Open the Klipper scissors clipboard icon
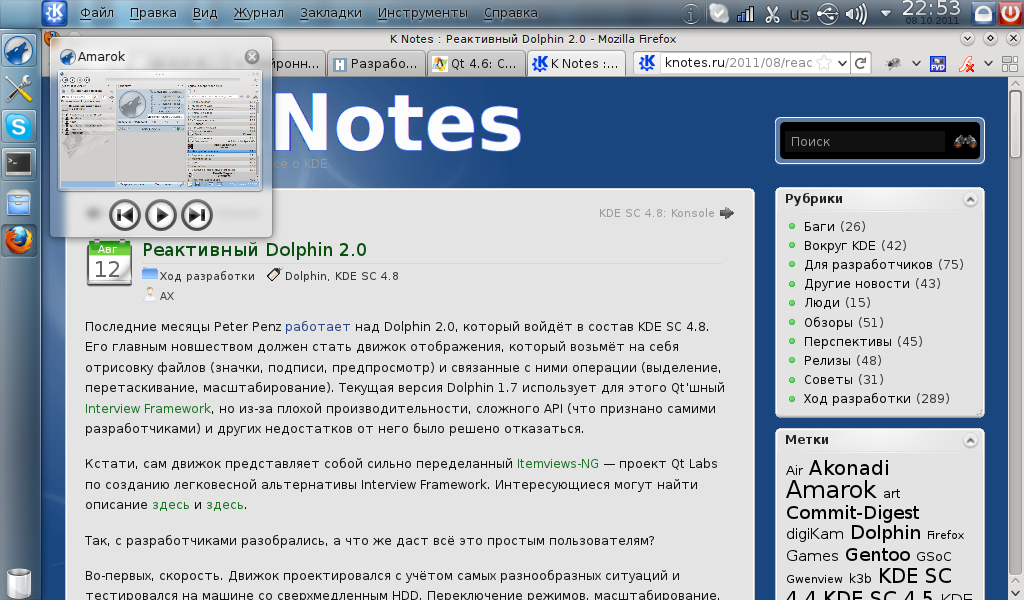 [x=773, y=14]
